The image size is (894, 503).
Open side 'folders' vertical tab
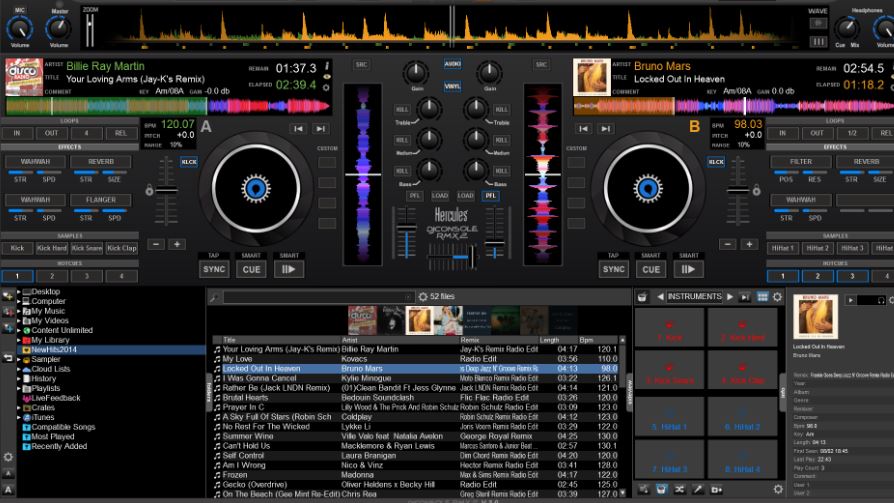(209, 392)
